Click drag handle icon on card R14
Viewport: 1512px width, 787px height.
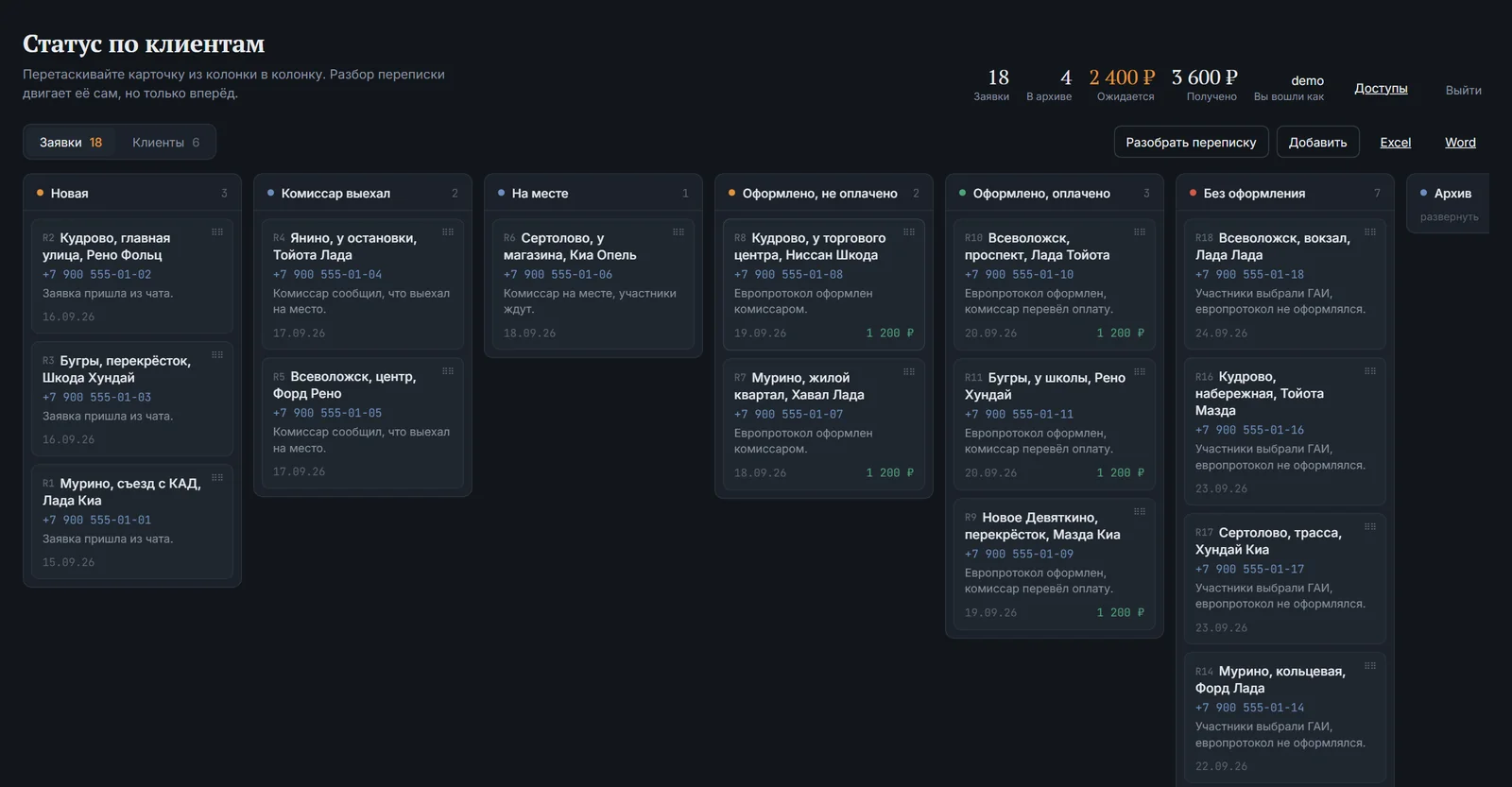tap(1370, 665)
